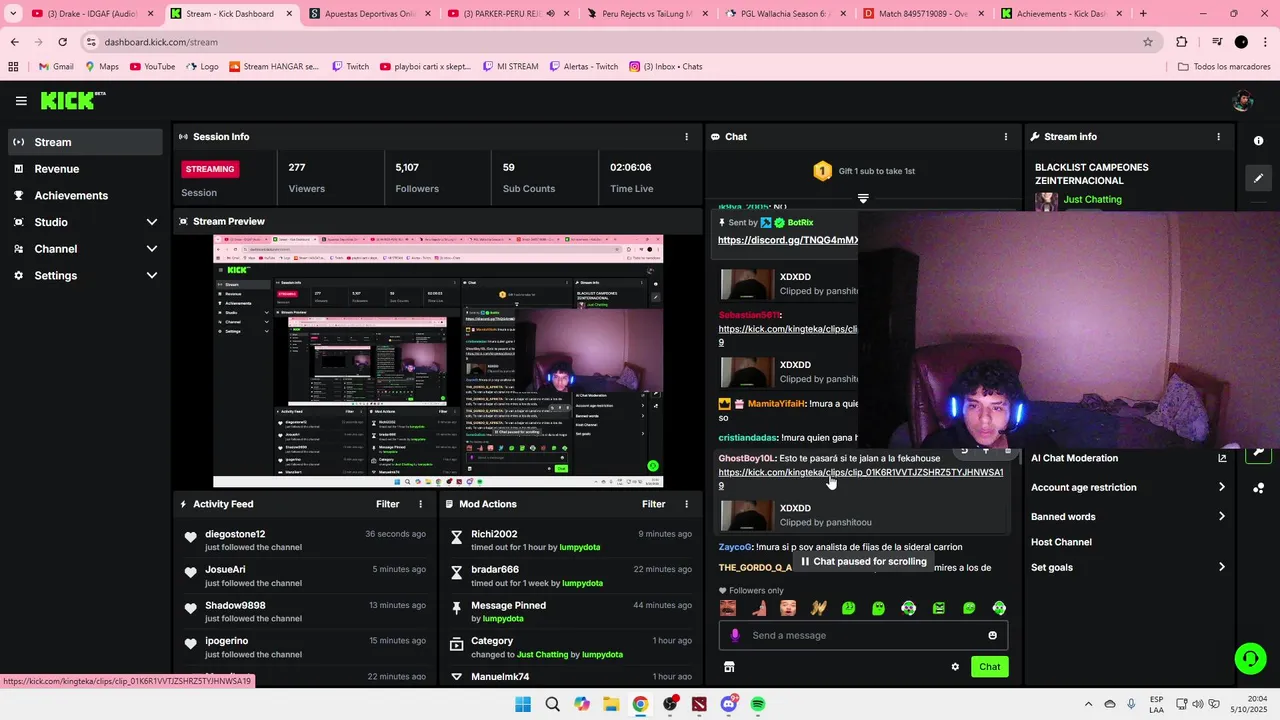Click the Send a message input field

point(863,635)
